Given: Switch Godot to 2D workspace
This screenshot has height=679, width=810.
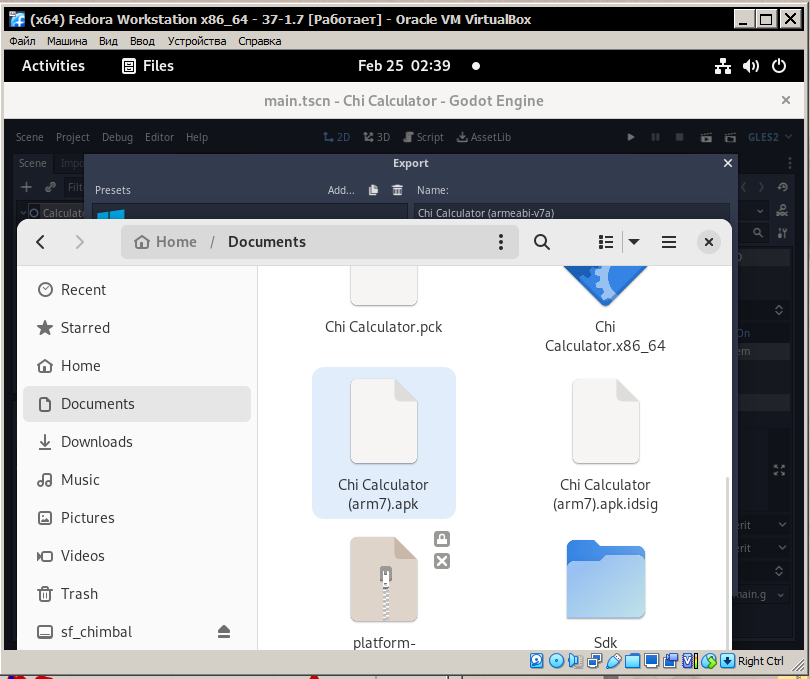Looking at the screenshot, I should tap(336, 137).
